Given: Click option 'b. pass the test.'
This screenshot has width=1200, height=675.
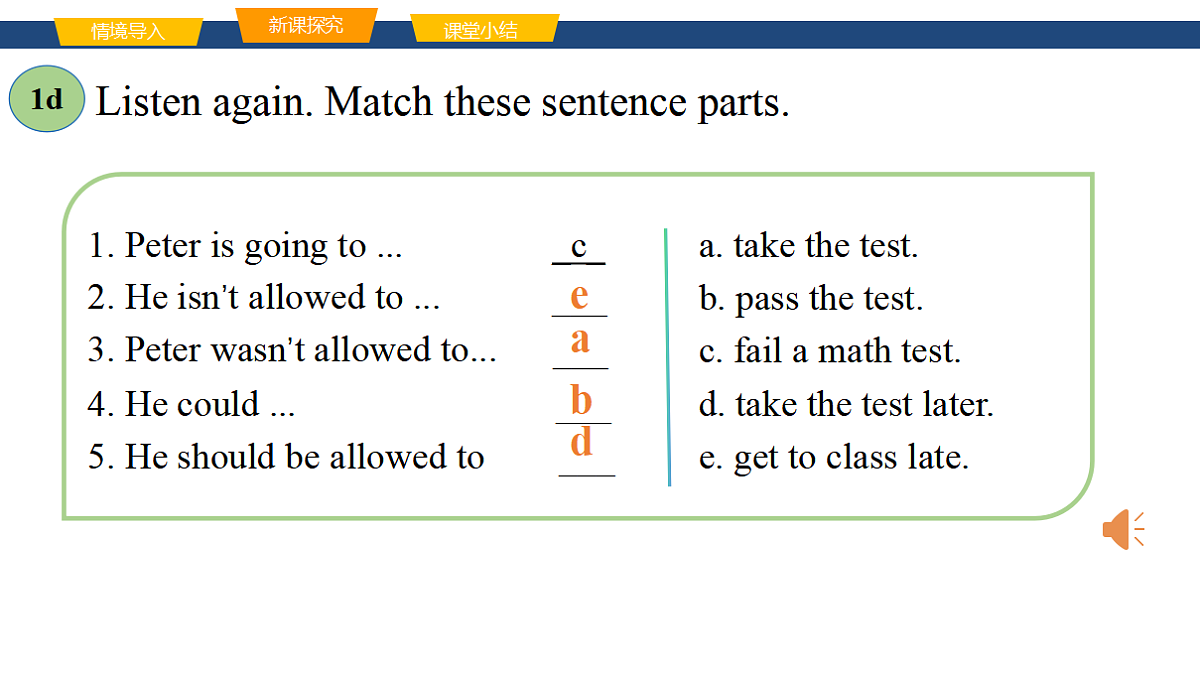Looking at the screenshot, I should [x=811, y=299].
